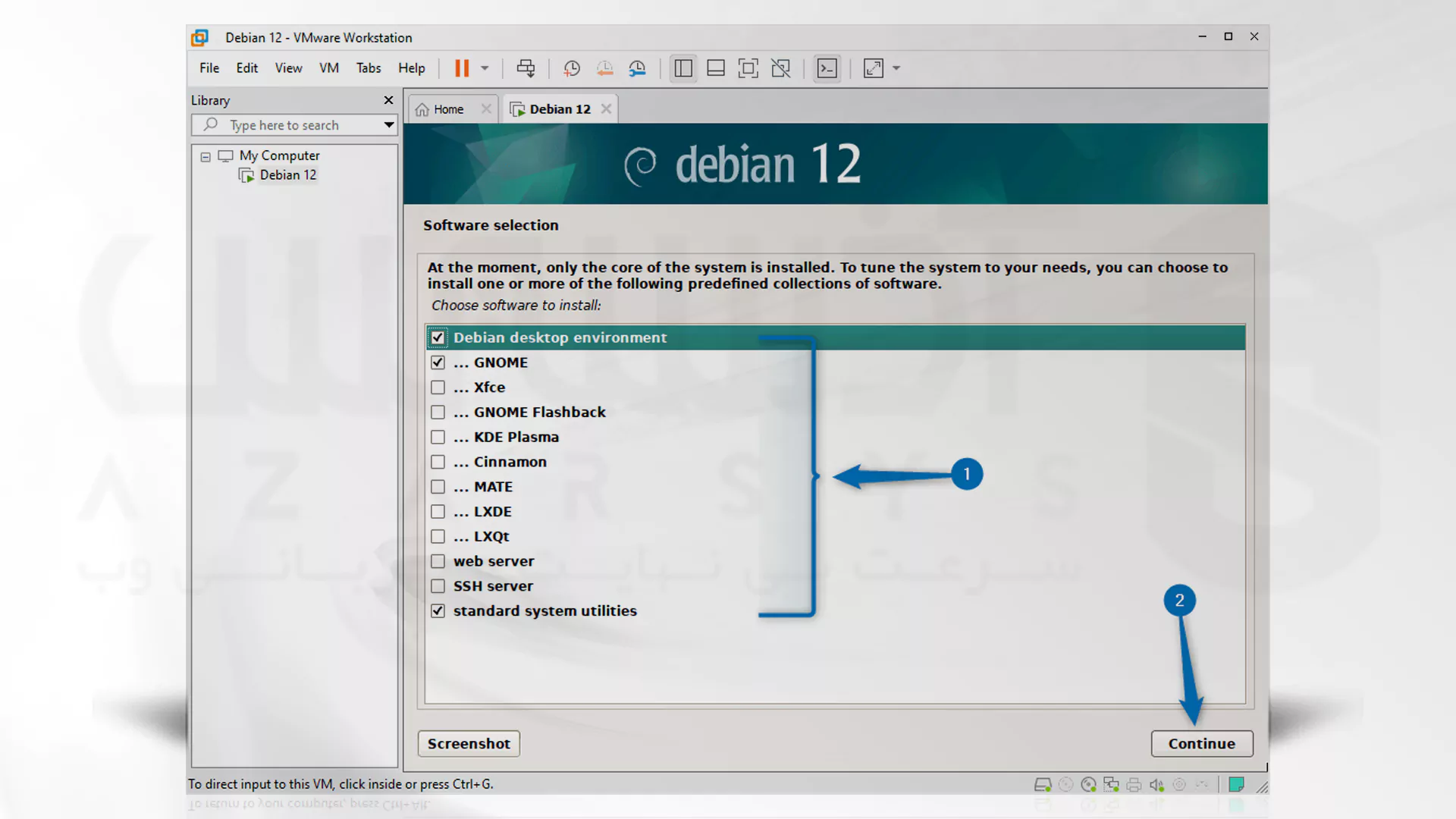This screenshot has width=1456, height=819.
Task: Click the VMware Workstation title bar logo
Action: click(199, 37)
